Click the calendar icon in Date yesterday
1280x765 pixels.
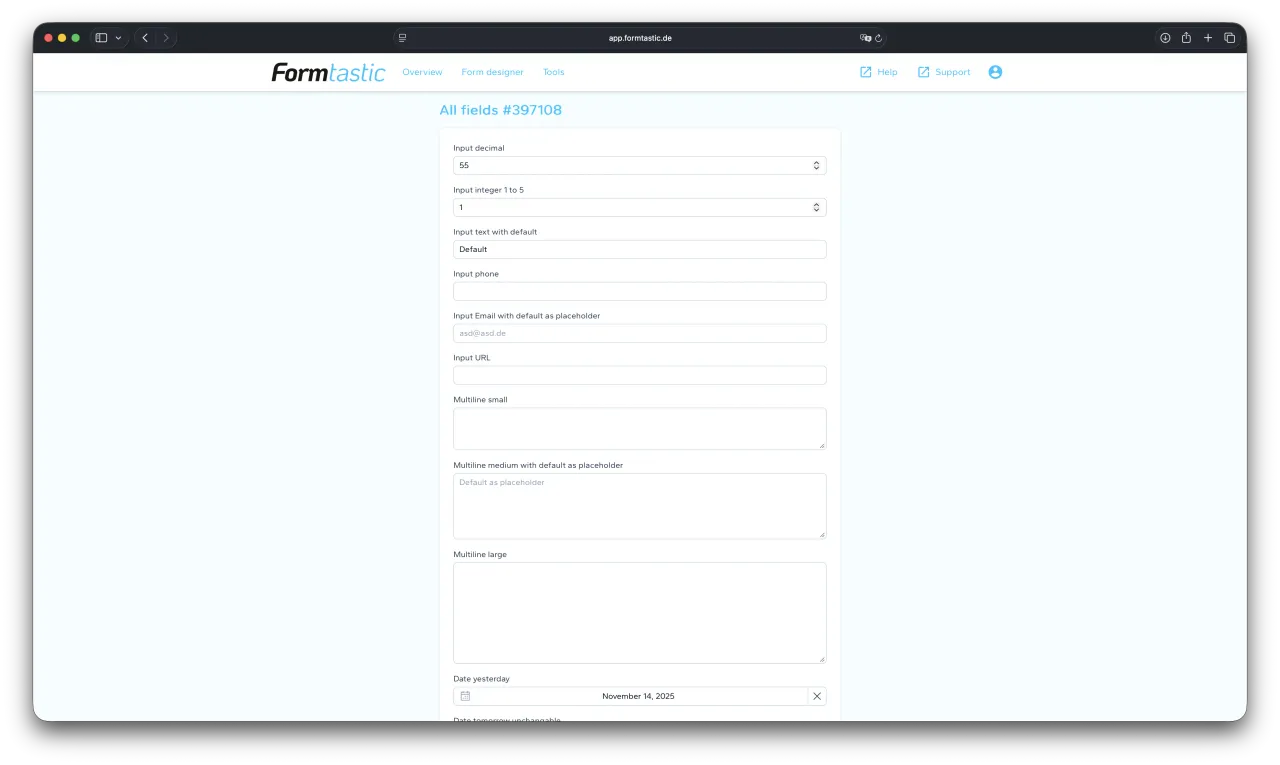click(465, 696)
